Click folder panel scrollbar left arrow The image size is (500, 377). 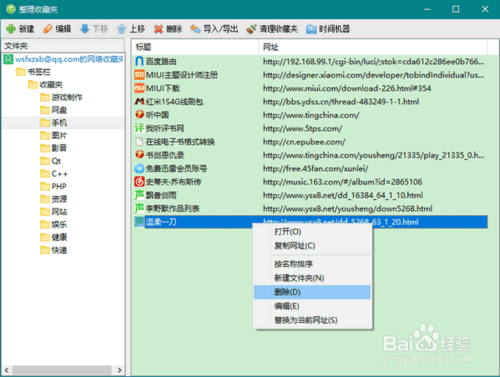(x=7, y=370)
